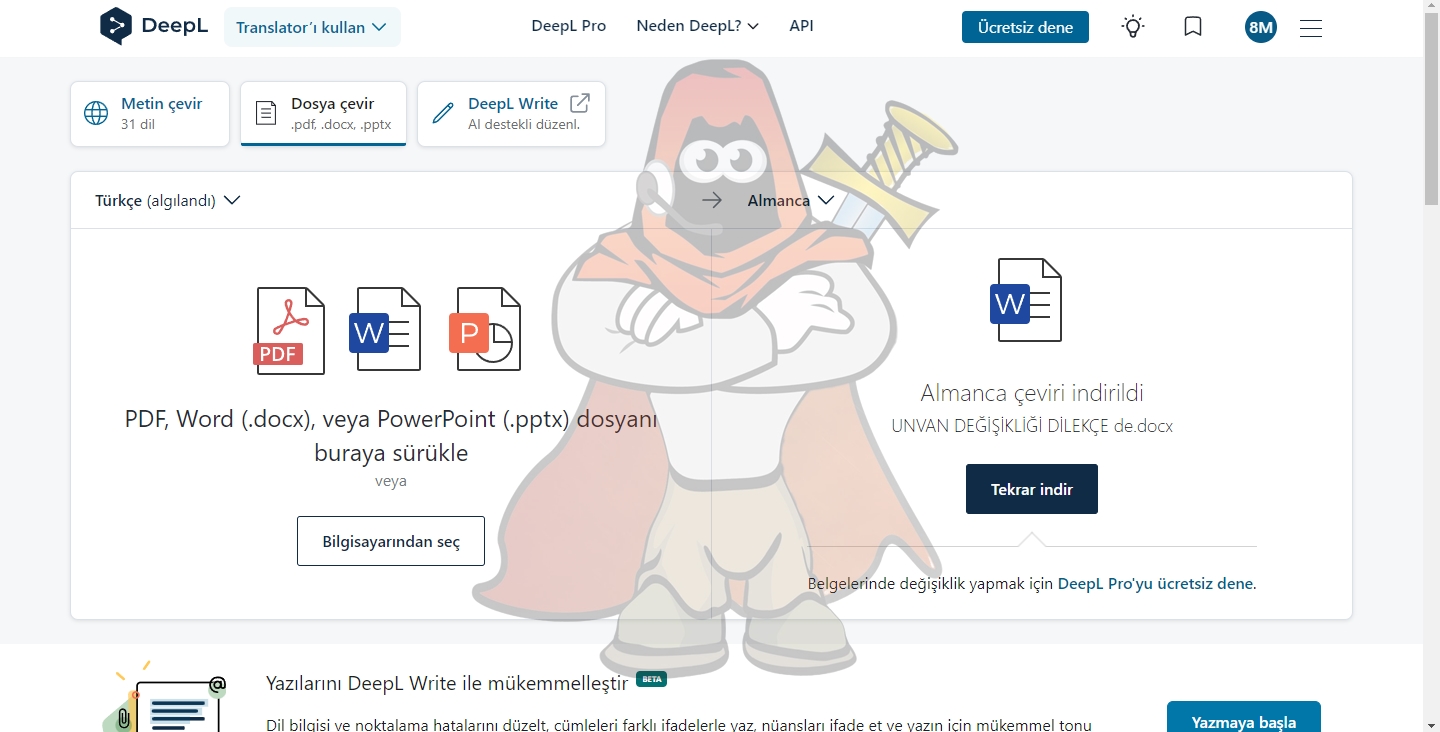Go to DeepL Pro in the navigation

(569, 26)
